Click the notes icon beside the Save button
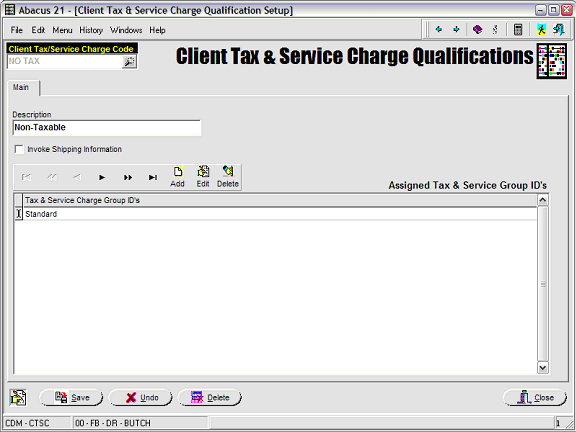Image resolution: width=576 pixels, height=432 pixels. click(18, 397)
